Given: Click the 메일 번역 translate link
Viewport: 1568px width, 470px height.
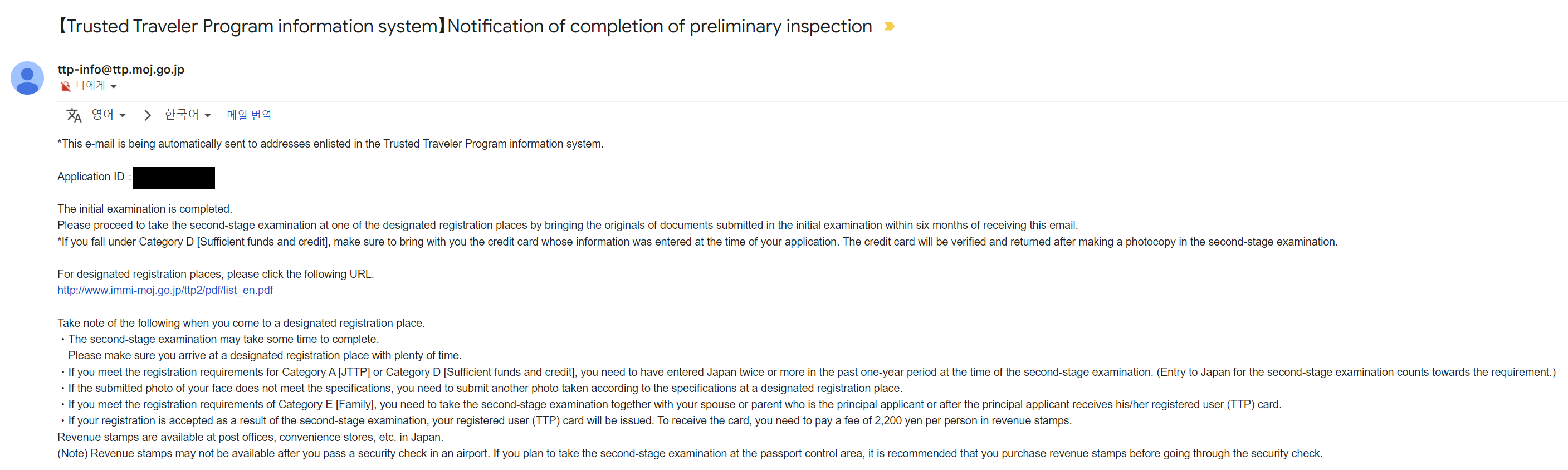Looking at the screenshot, I should [x=249, y=115].
